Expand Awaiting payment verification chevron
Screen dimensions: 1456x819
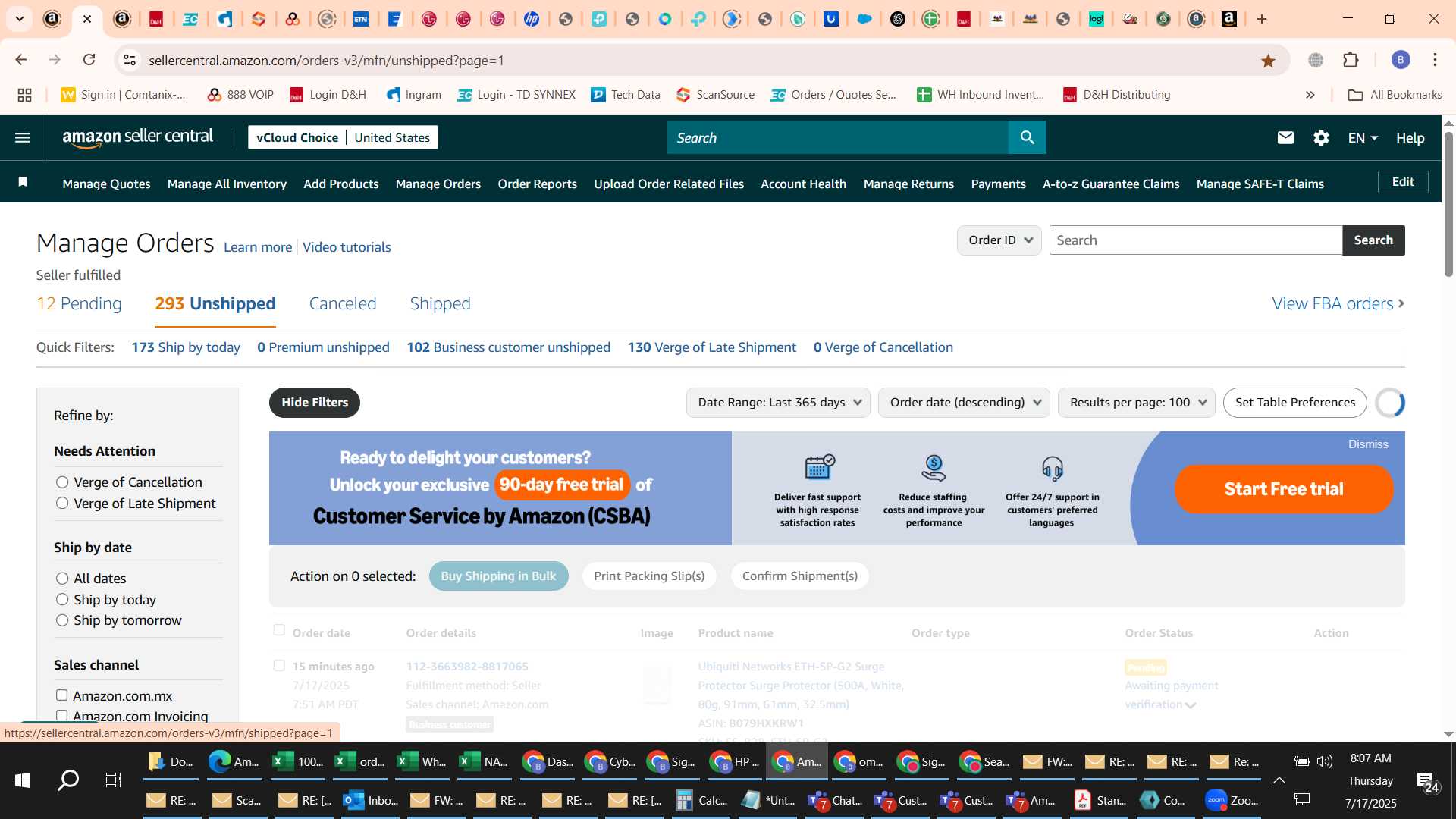(x=1191, y=705)
